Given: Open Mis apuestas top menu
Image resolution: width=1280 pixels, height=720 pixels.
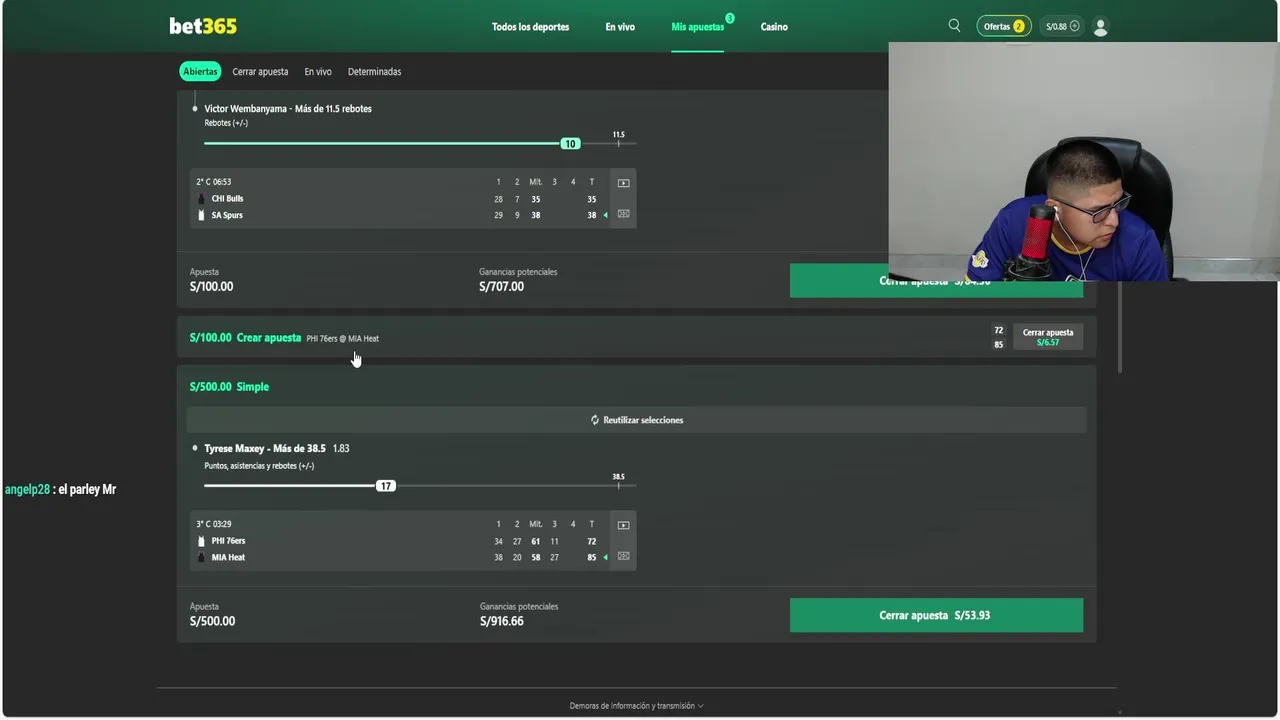Looking at the screenshot, I should click(697, 27).
